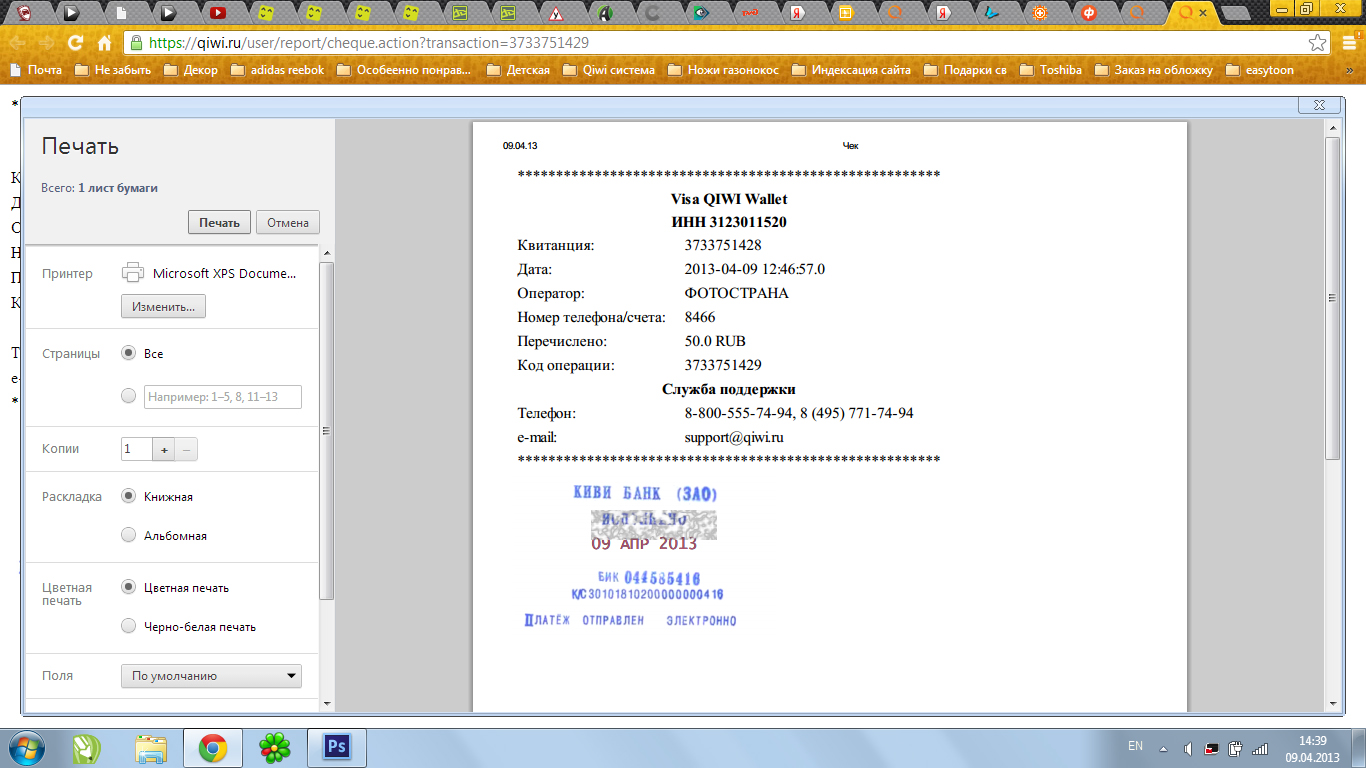Open the 'Почта' bookmarks folder
The image size is (1366, 768).
36,70
